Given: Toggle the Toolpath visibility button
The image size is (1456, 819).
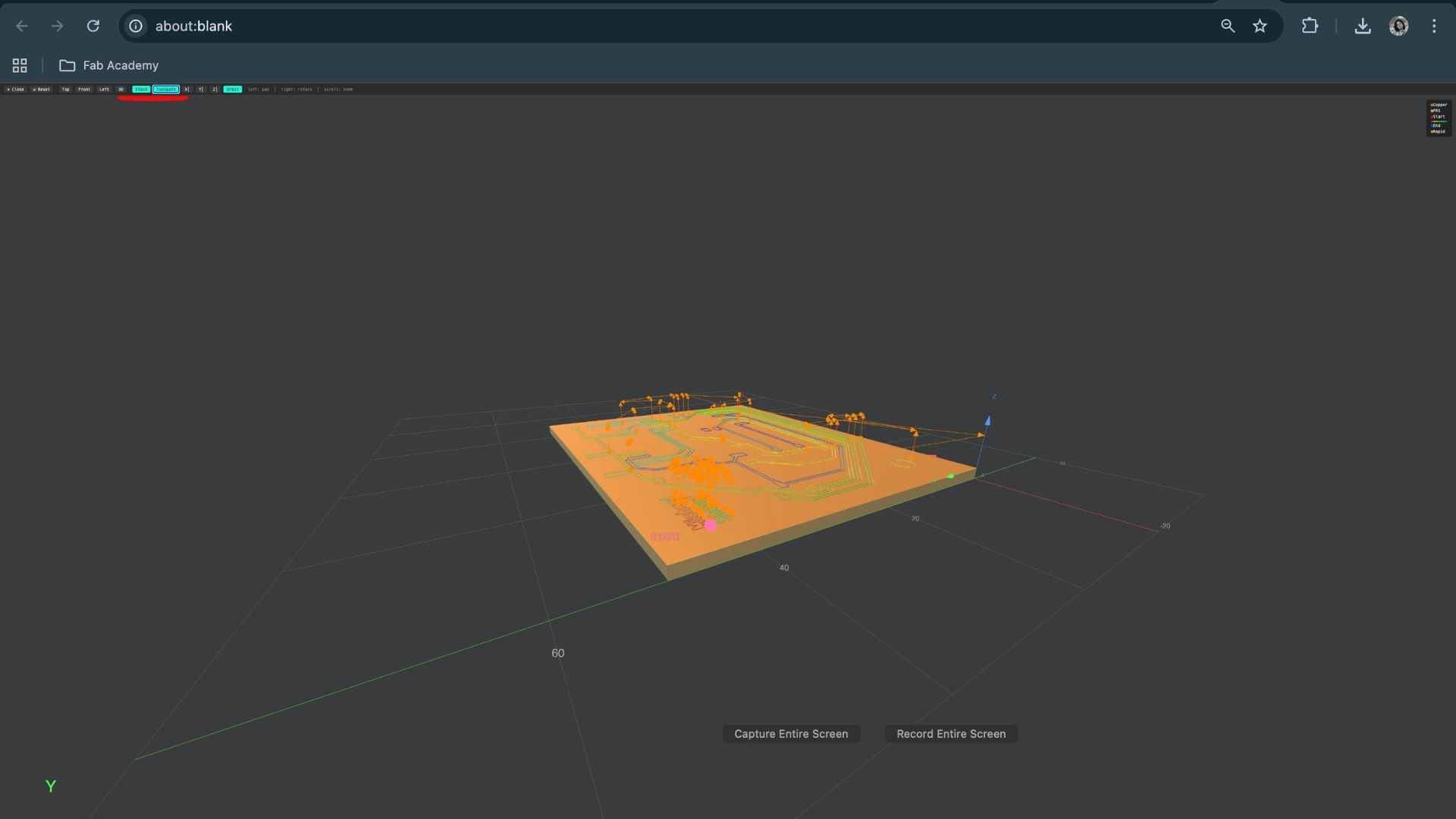Looking at the screenshot, I should (166, 89).
